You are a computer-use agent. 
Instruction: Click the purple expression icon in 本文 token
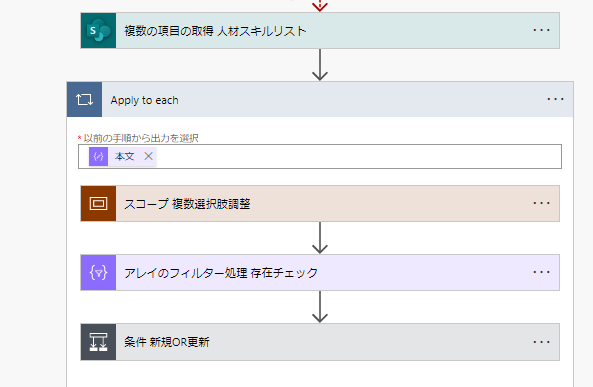click(x=99, y=156)
